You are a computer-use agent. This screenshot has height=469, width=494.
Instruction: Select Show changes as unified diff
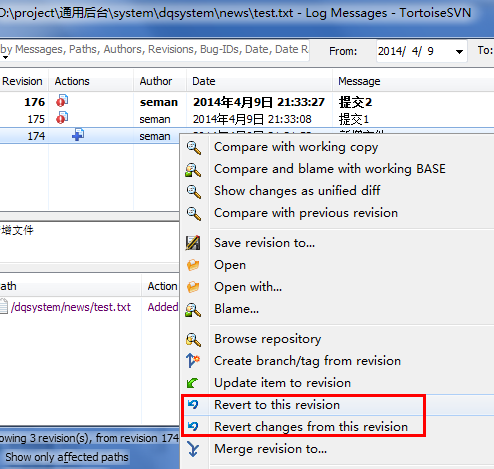297,191
